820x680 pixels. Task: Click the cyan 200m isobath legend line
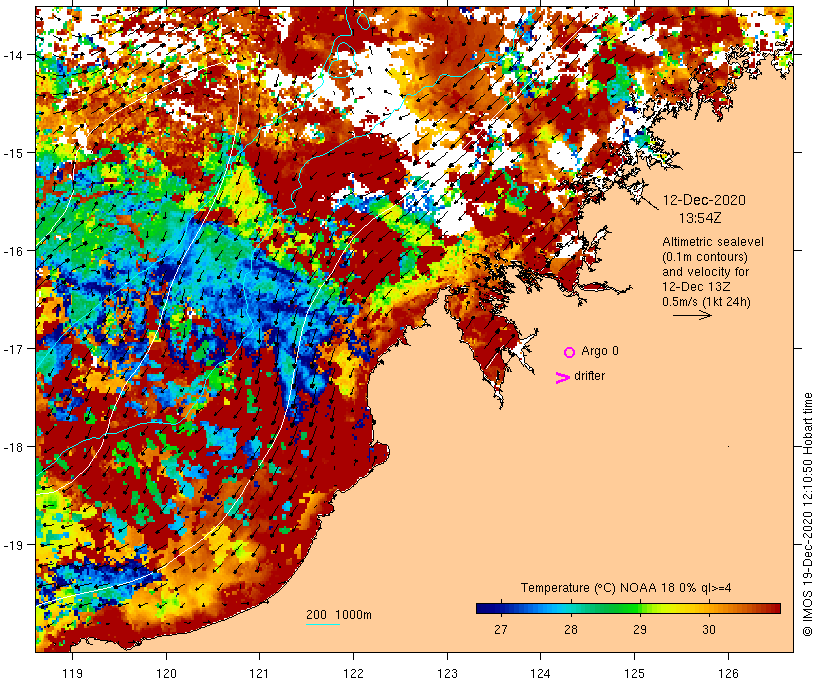[x=323, y=624]
